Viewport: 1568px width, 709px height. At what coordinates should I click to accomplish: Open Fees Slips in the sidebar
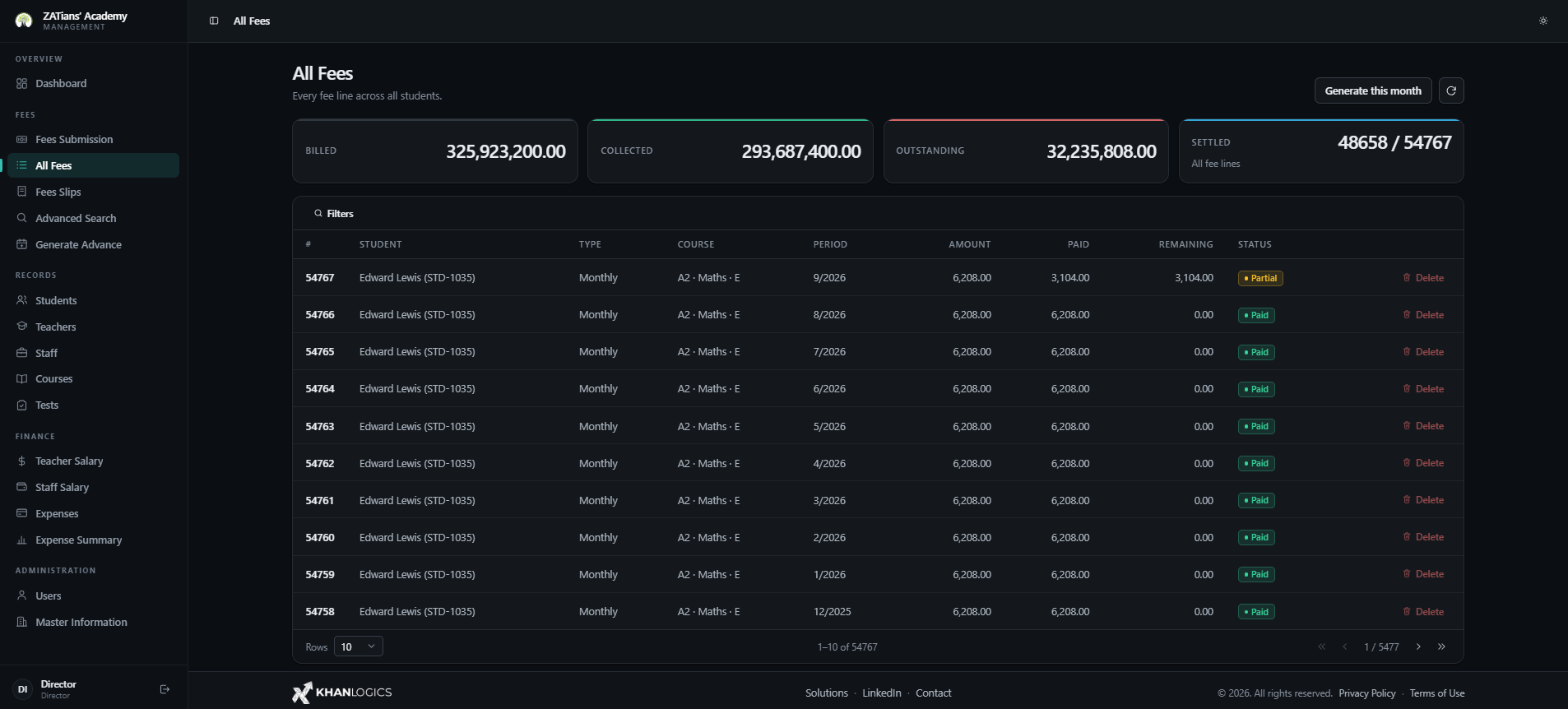93,192
